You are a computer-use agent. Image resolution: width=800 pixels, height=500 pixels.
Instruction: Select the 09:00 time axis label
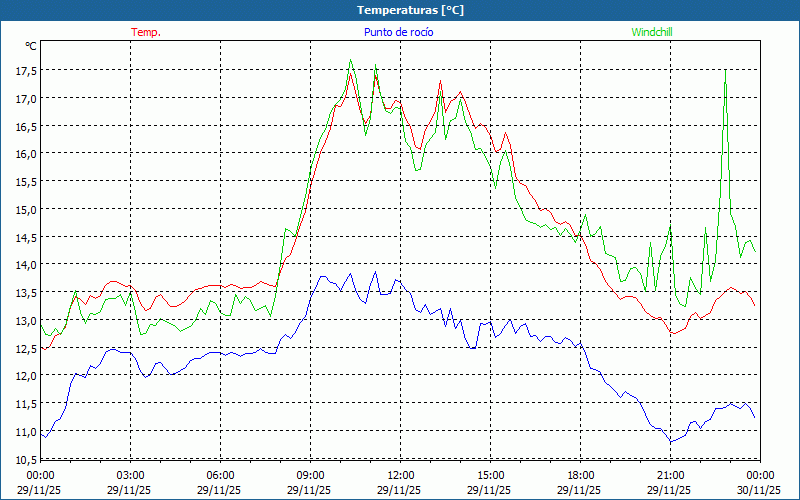[x=310, y=475]
